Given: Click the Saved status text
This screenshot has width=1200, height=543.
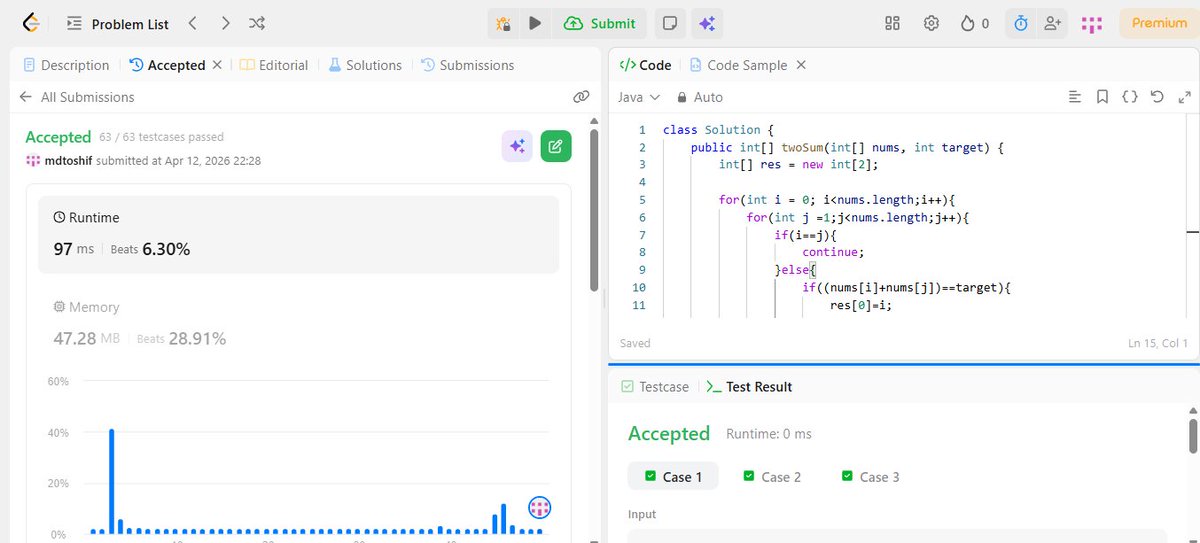Looking at the screenshot, I should 635,343.
